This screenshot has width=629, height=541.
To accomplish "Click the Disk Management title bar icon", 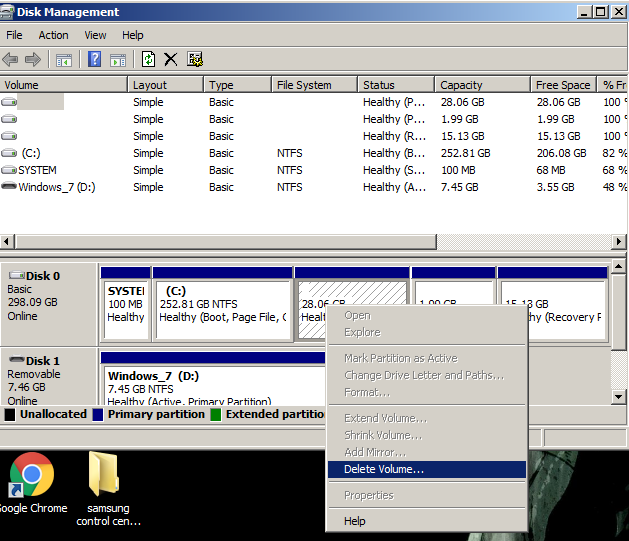I will (6, 12).
